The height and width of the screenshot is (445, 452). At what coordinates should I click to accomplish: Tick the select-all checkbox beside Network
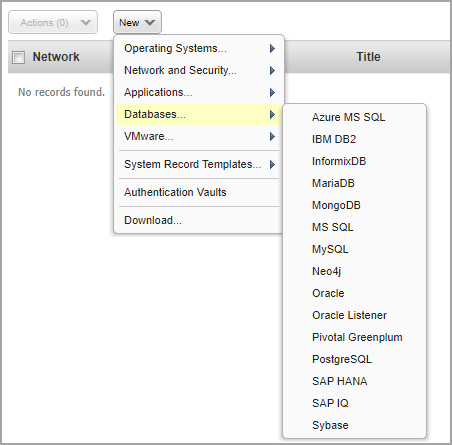[x=18, y=57]
